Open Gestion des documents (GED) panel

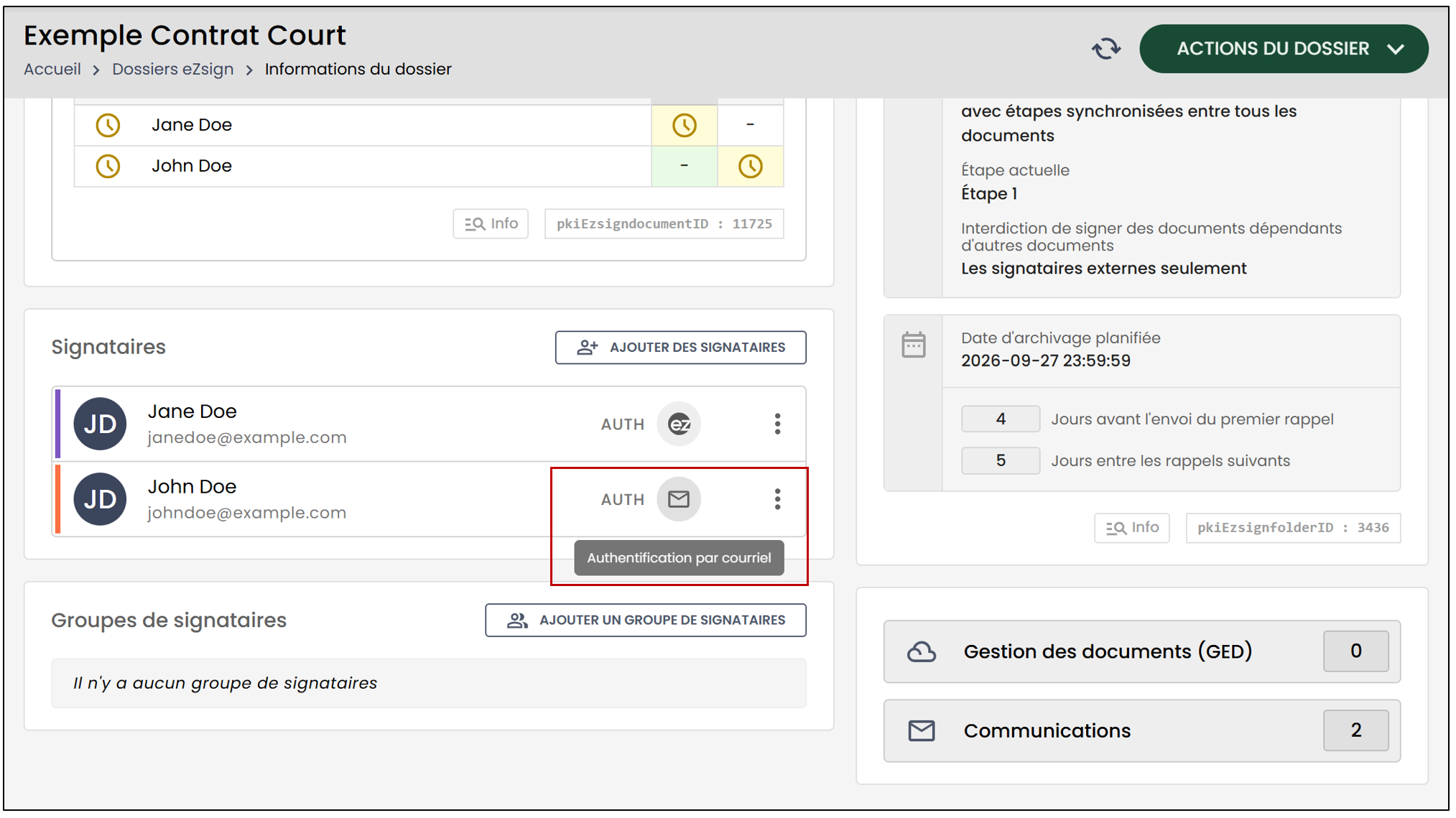[1141, 651]
